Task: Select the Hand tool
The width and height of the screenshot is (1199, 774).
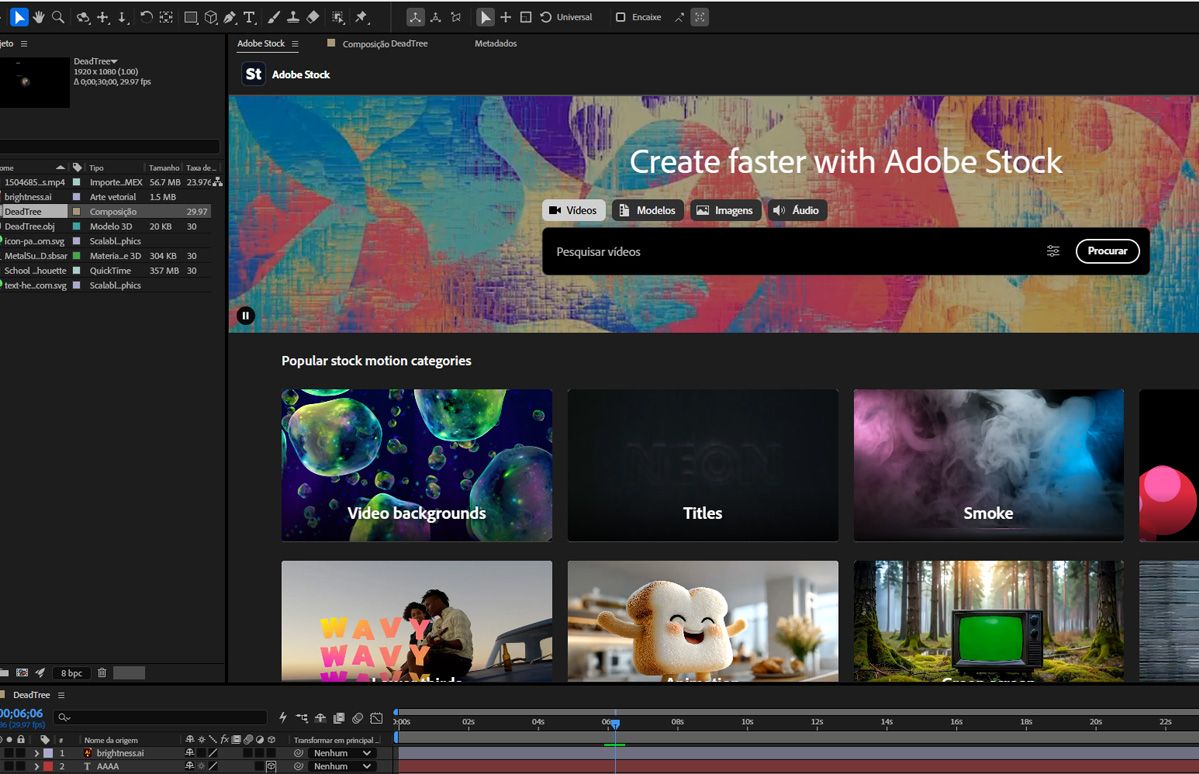Action: click(x=38, y=17)
